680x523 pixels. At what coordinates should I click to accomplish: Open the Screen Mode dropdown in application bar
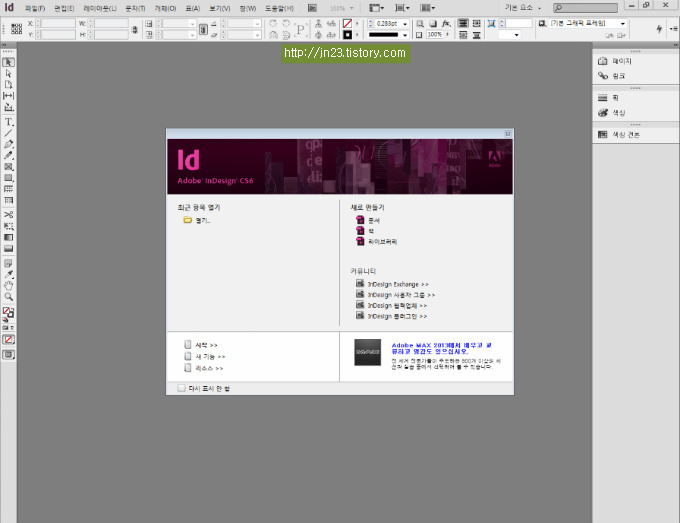[402, 8]
